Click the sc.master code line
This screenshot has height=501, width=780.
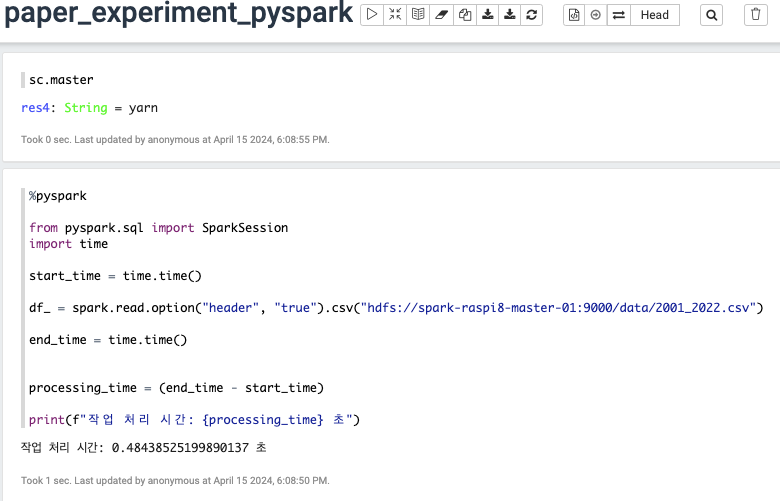coord(61,80)
